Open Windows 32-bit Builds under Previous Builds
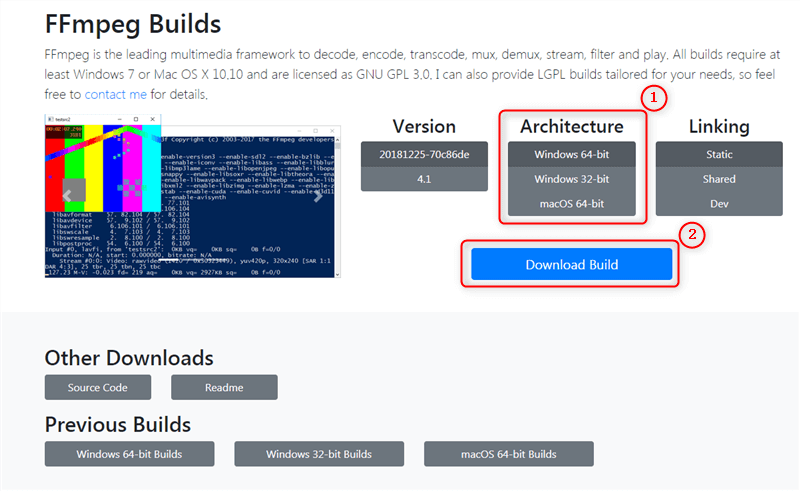 (319, 454)
